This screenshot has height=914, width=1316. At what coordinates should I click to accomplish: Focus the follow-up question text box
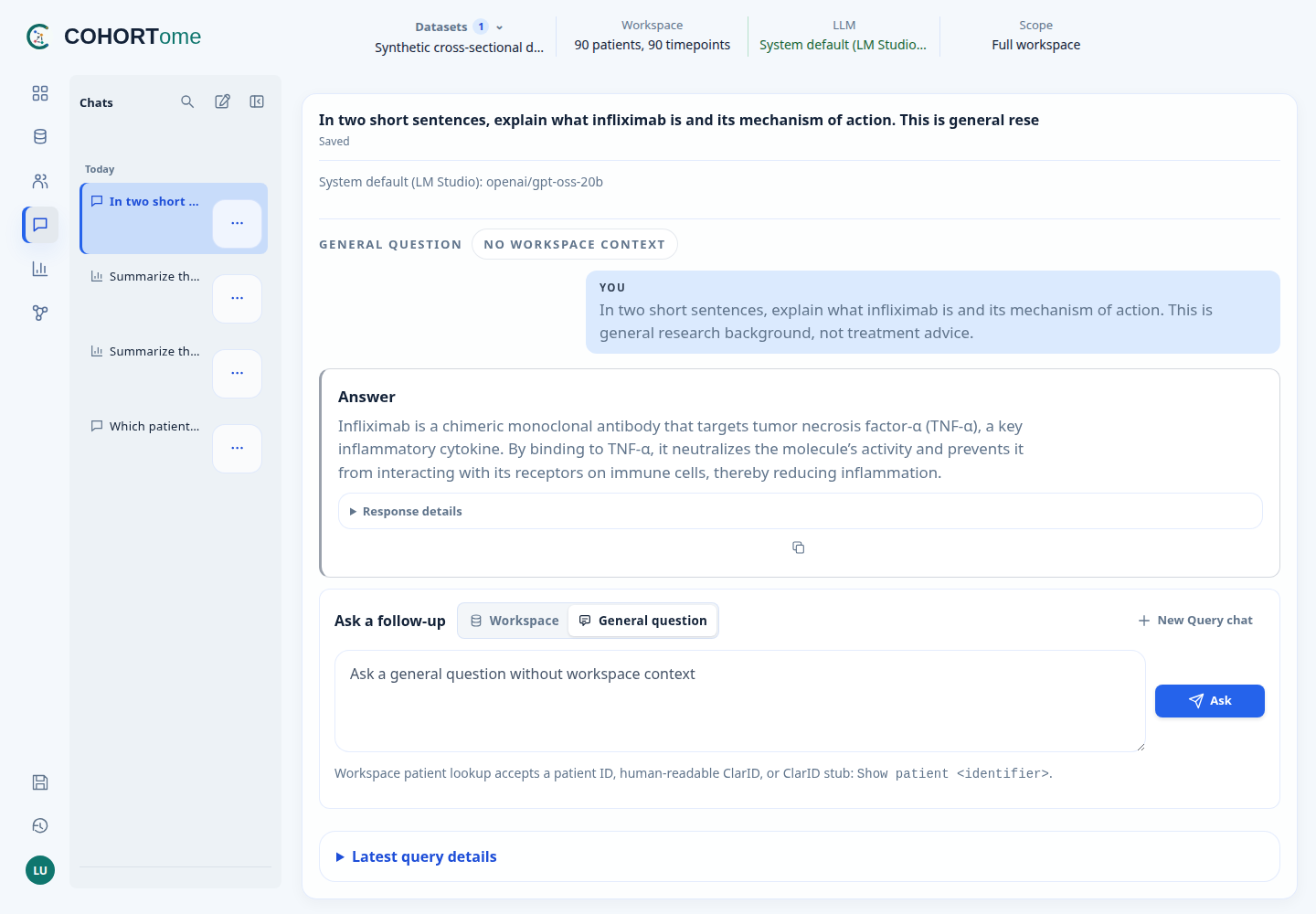[740, 701]
